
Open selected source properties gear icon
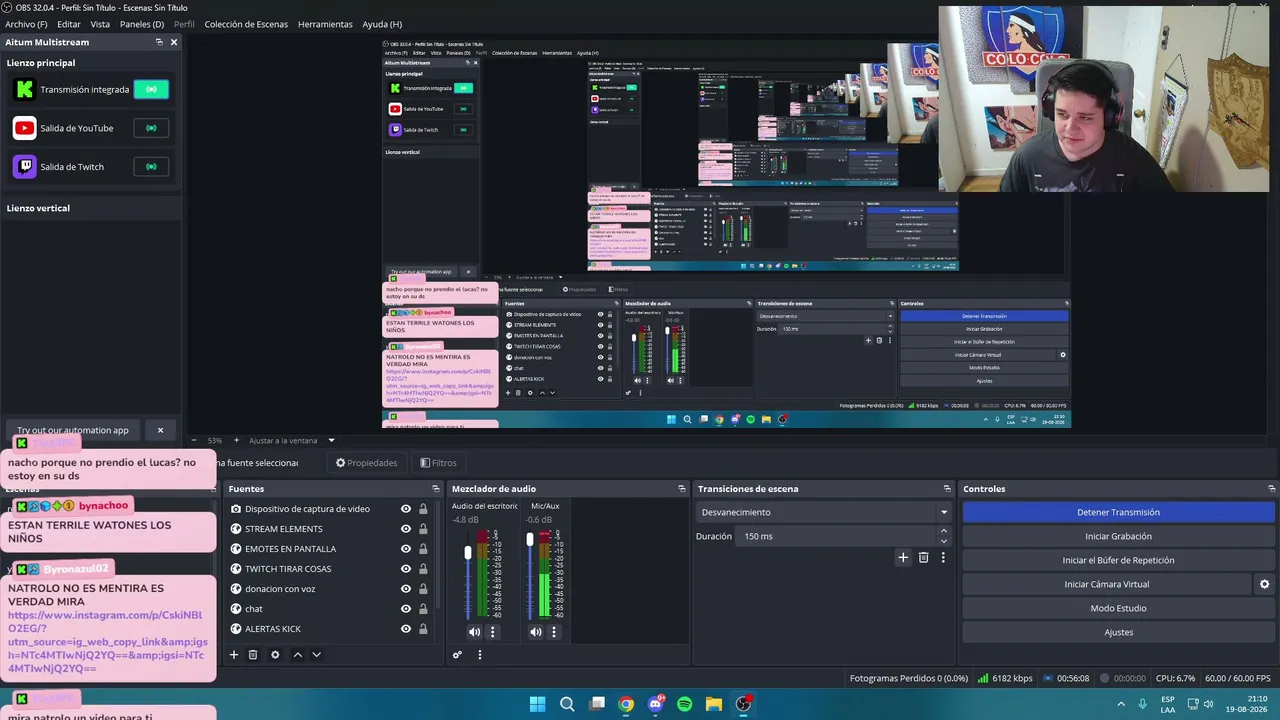275,655
